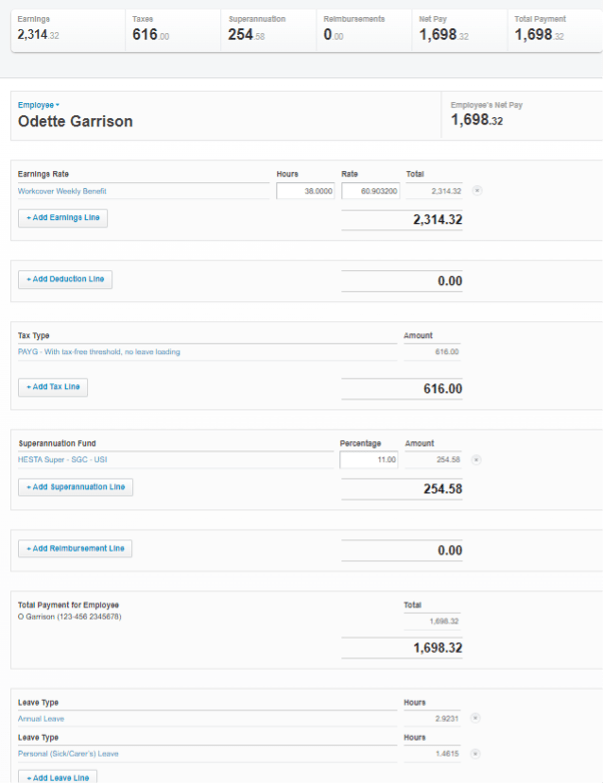This screenshot has width=604, height=784.
Task: Add a new tax line
Action: pos(53,387)
